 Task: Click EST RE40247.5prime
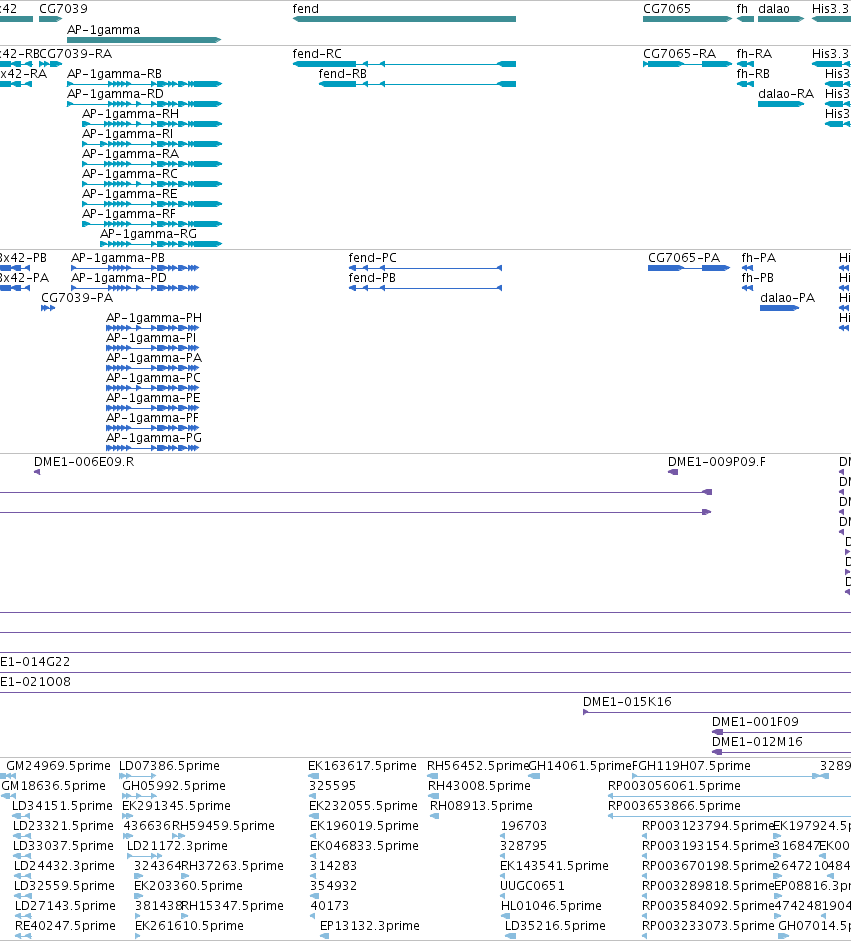[x=24, y=936]
